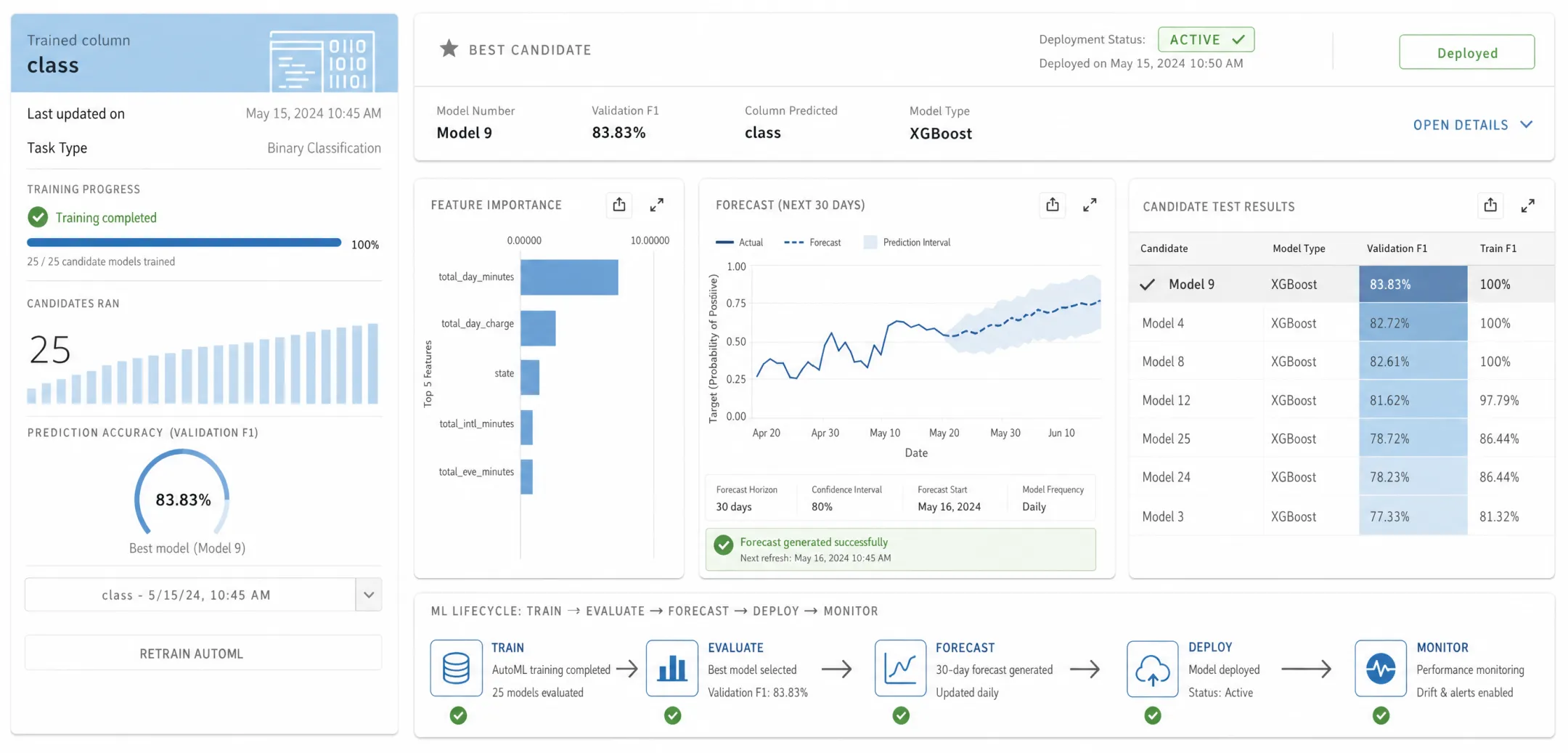1568x753 pixels.
Task: Export the Forecast chart
Action: click(1052, 205)
